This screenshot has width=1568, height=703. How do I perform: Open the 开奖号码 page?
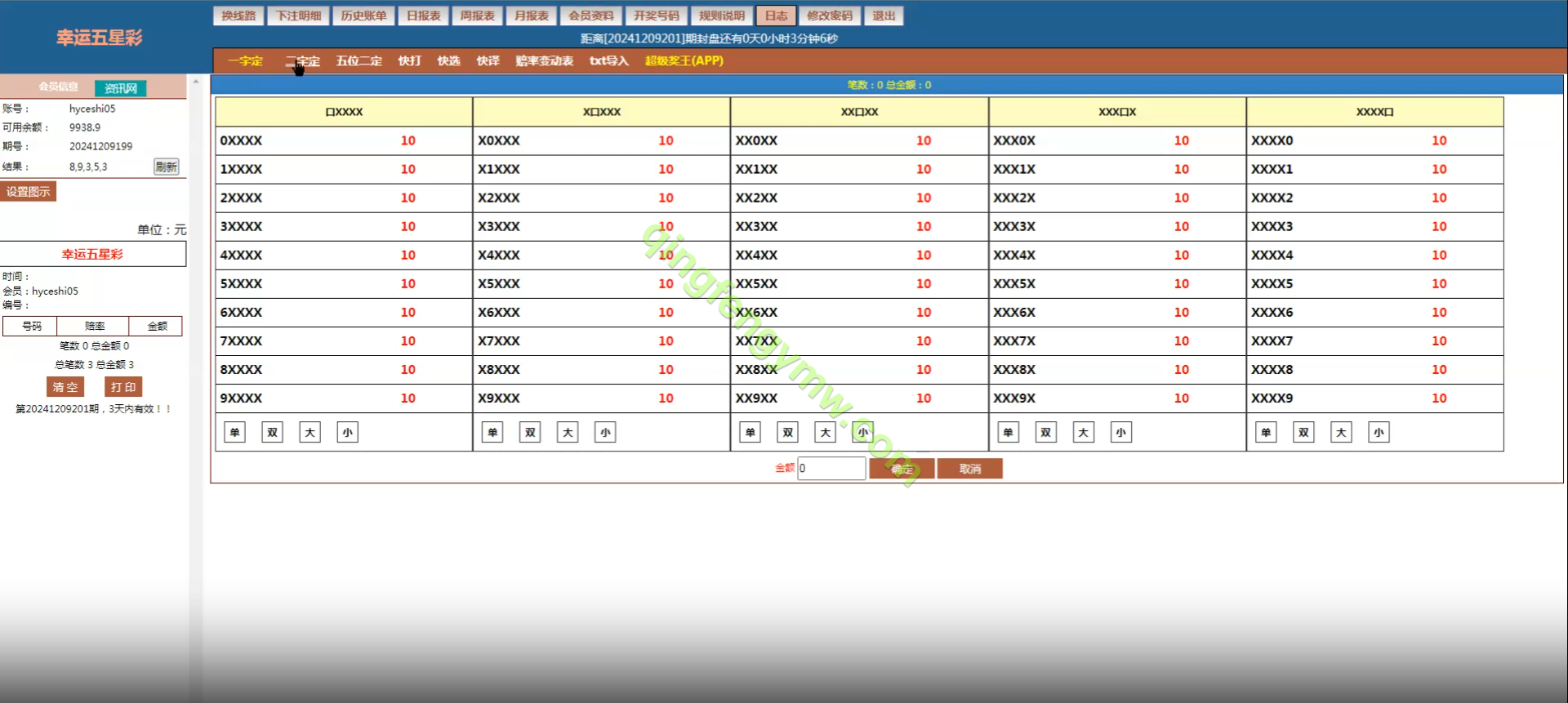click(x=657, y=16)
